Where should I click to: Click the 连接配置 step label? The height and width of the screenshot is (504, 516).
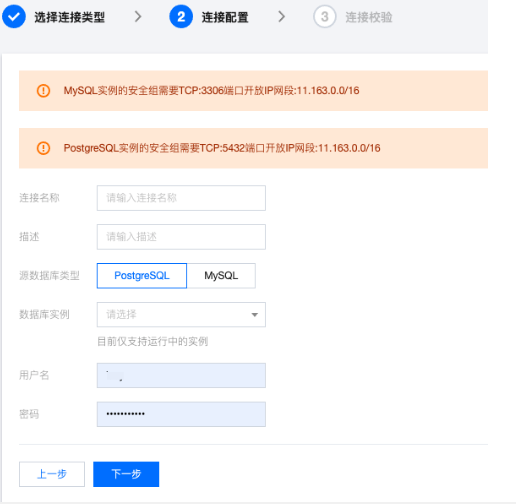point(225,17)
